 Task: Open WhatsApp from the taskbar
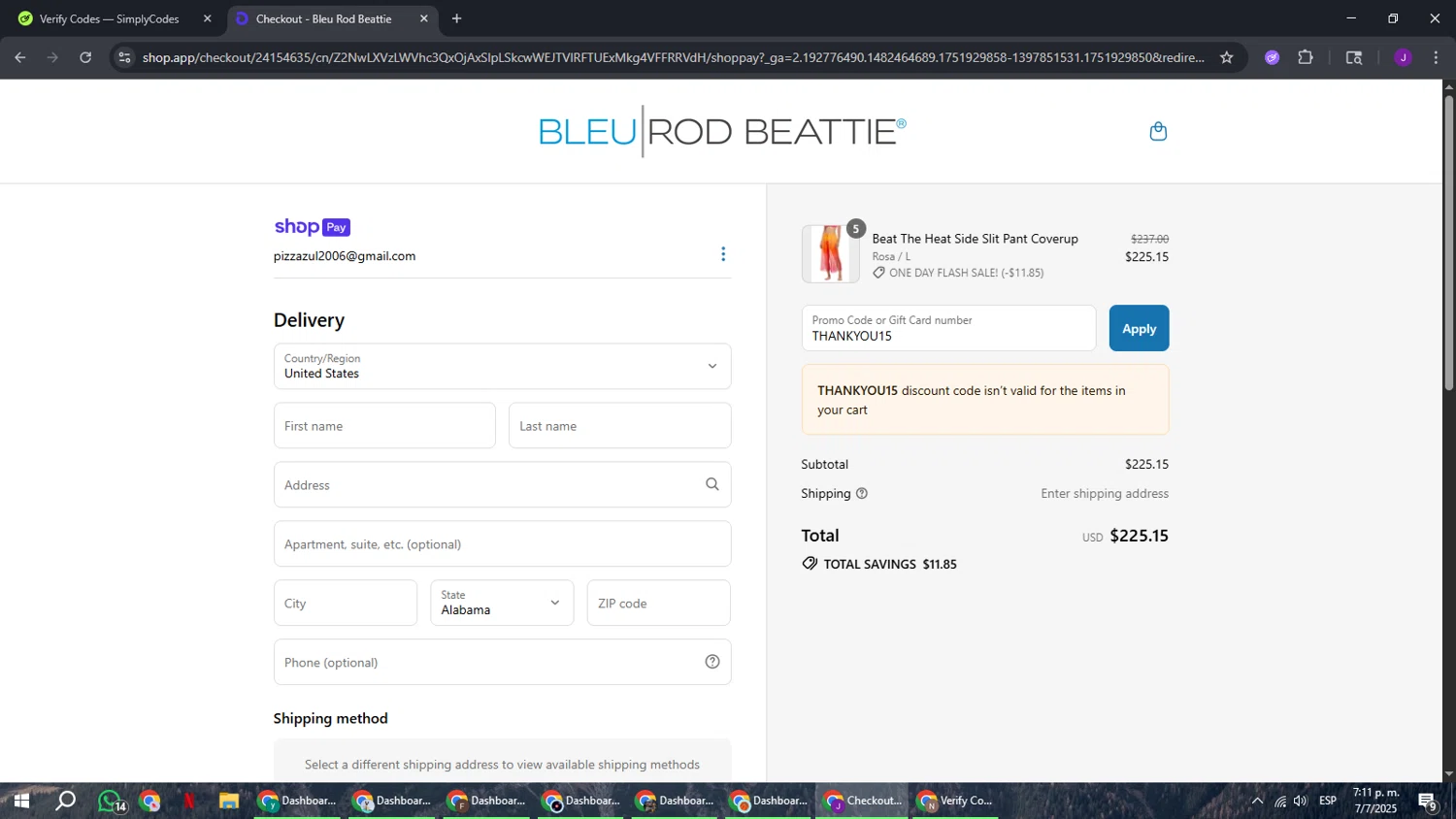[111, 802]
